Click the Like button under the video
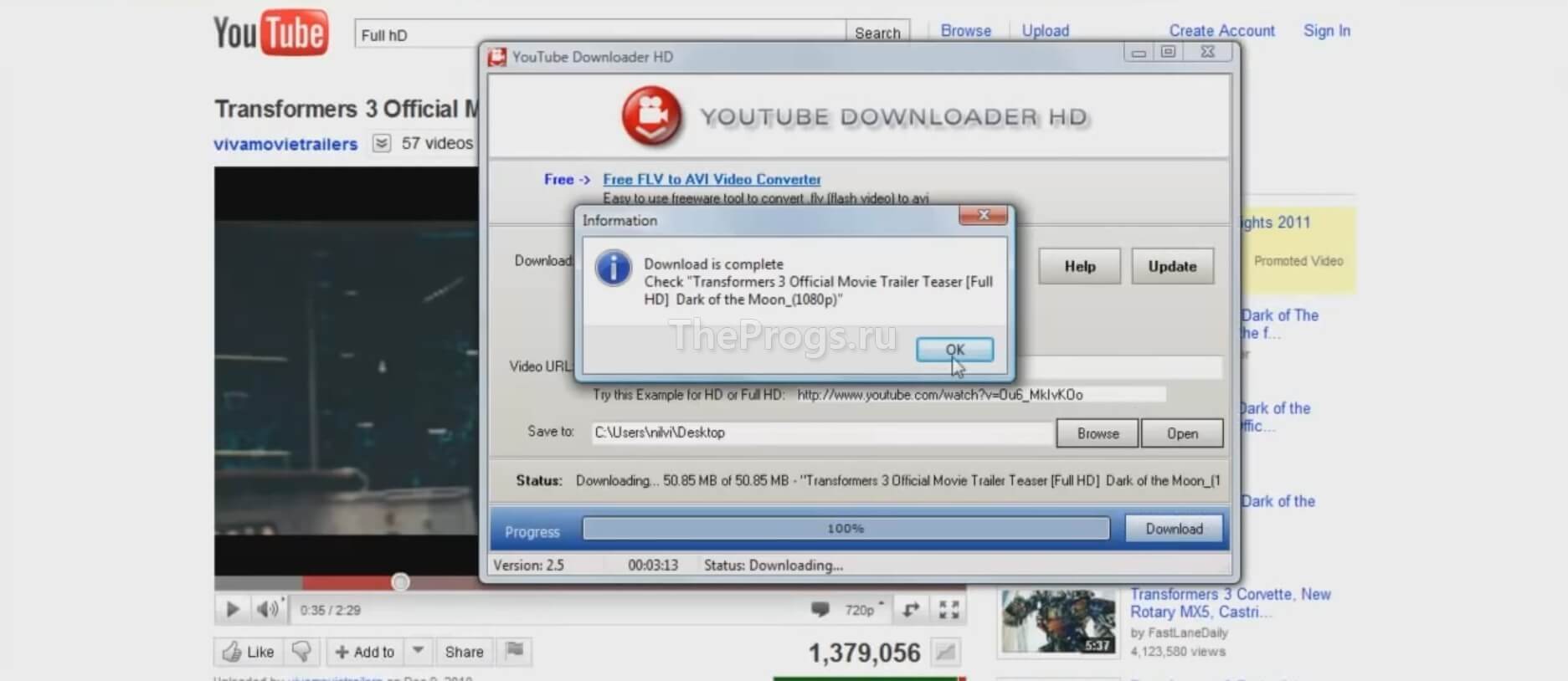The image size is (1568, 681). point(248,652)
